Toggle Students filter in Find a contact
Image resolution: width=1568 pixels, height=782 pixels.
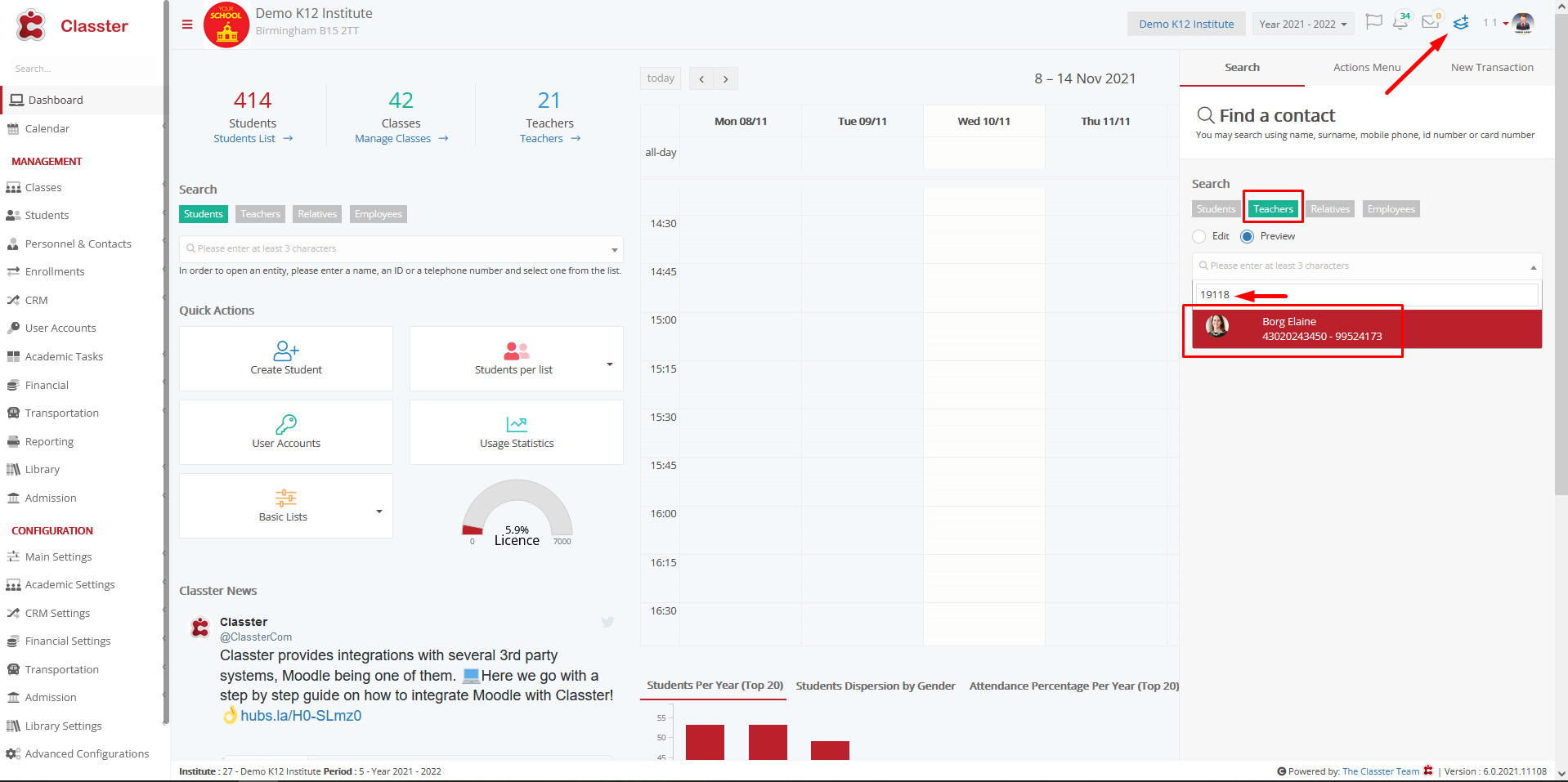(x=1216, y=209)
